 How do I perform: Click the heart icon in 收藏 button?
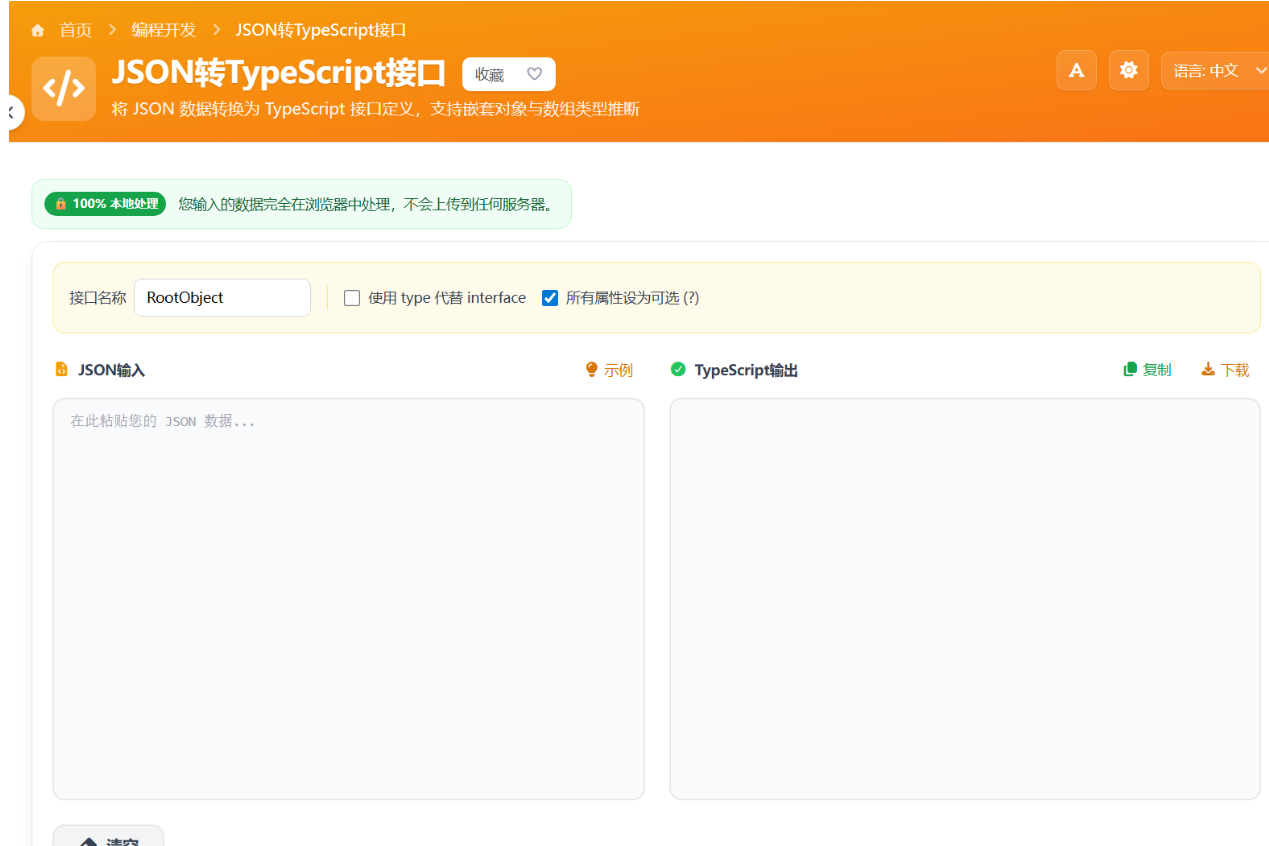pyautogui.click(x=534, y=74)
